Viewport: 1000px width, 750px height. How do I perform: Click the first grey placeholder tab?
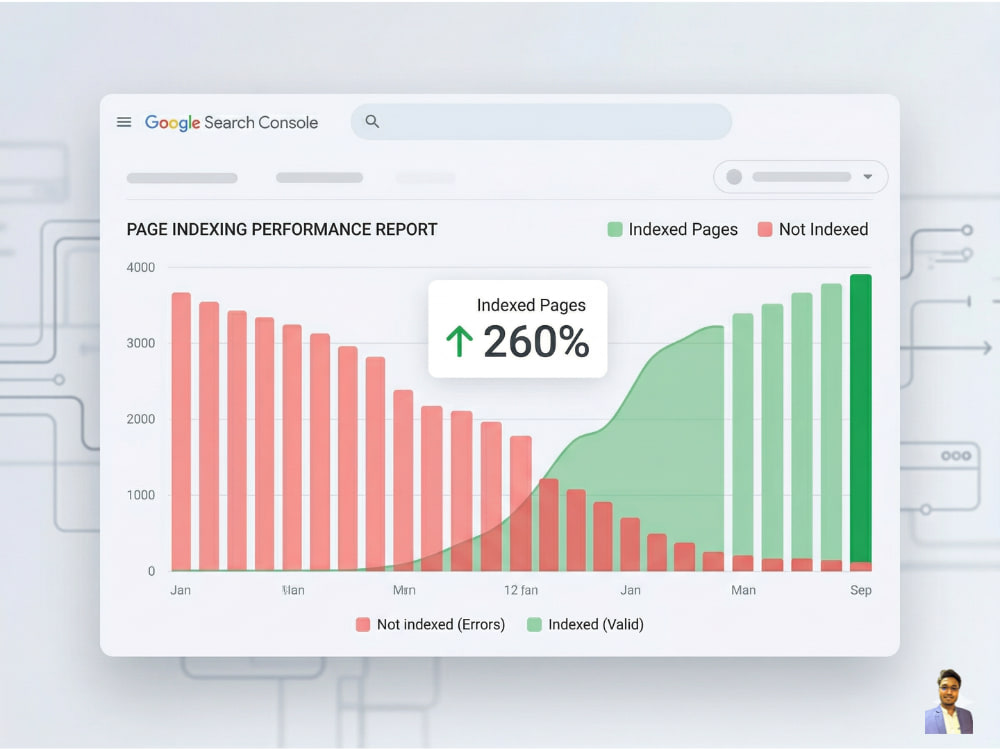182,178
